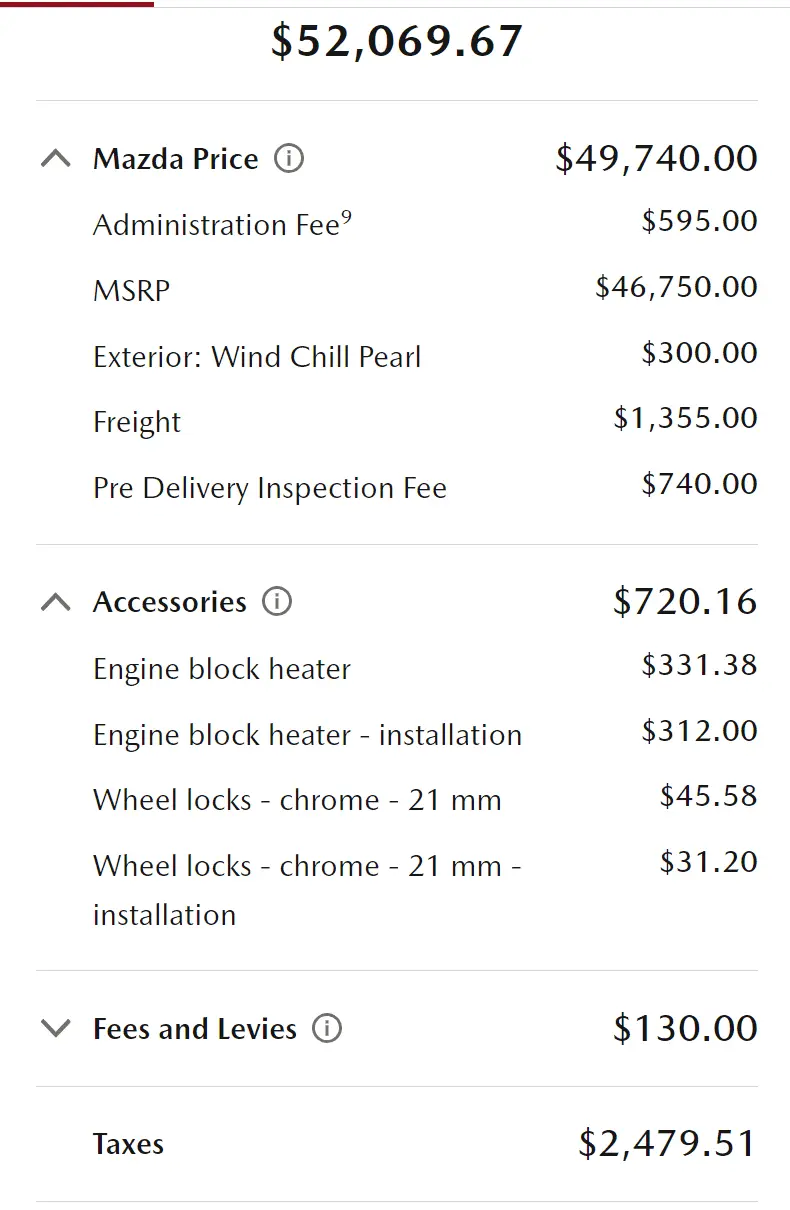Open the Mazda Price info icon
This screenshot has width=790, height=1210.
(289, 158)
